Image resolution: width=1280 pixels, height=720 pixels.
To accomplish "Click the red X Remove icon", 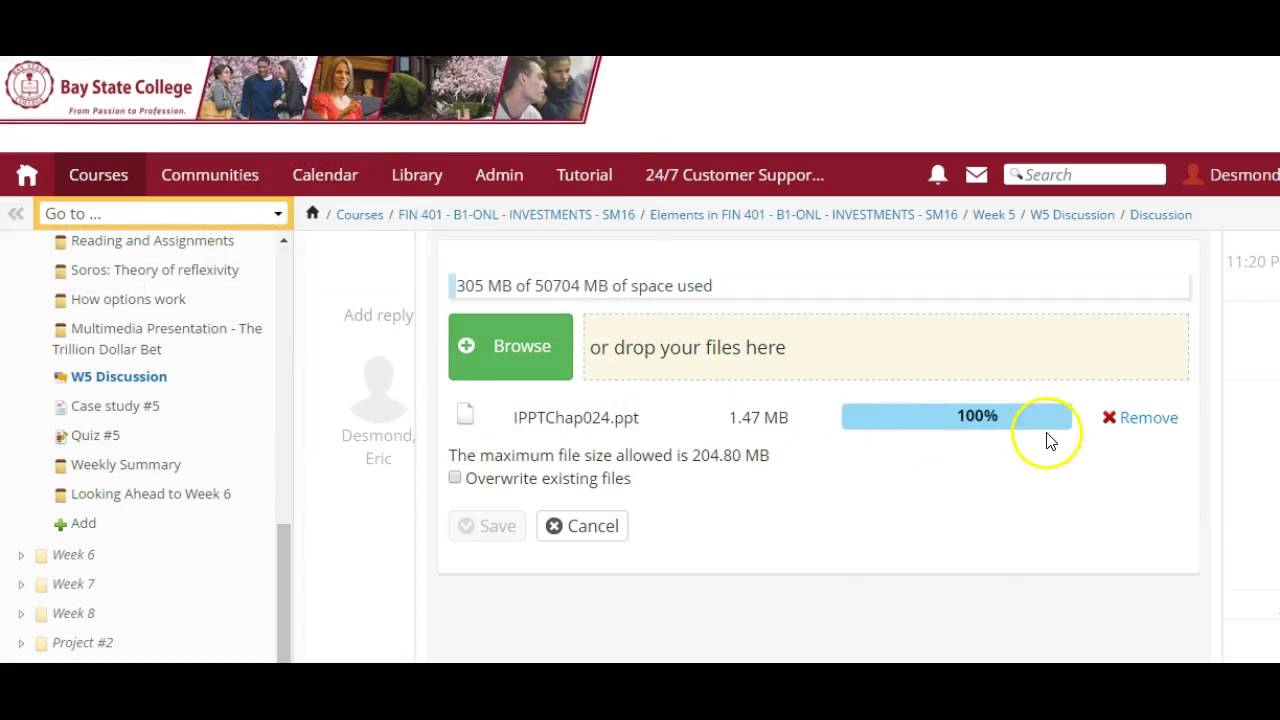I will coord(1109,417).
